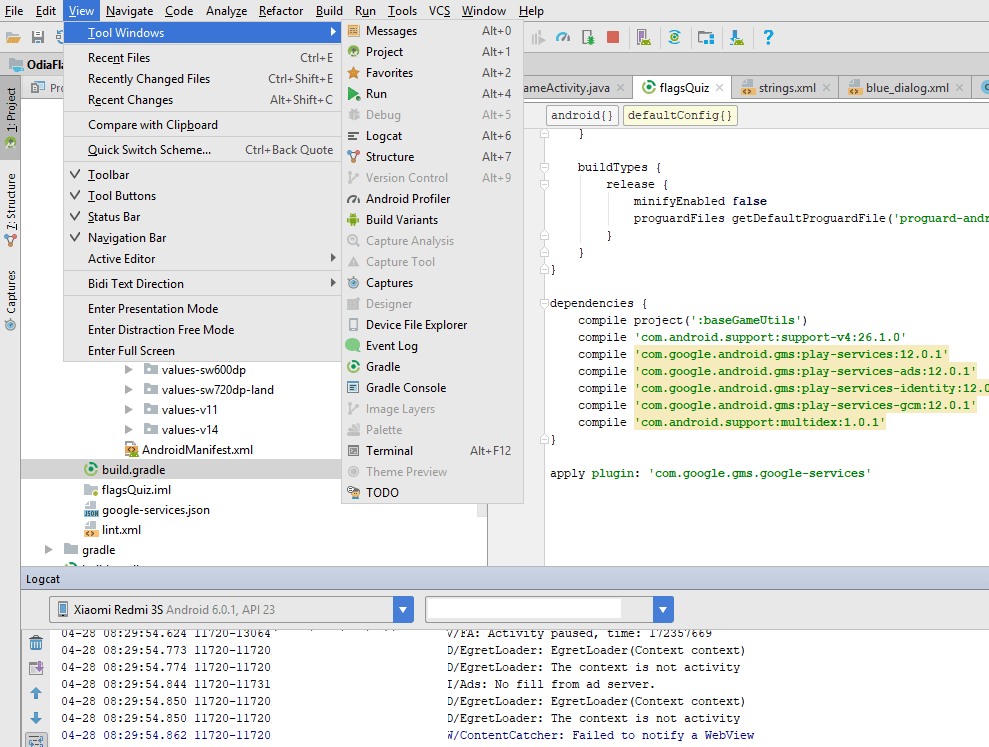Screen dimensions: 989x747
Task: Click the green Run icon in submenu
Action: pos(354,93)
